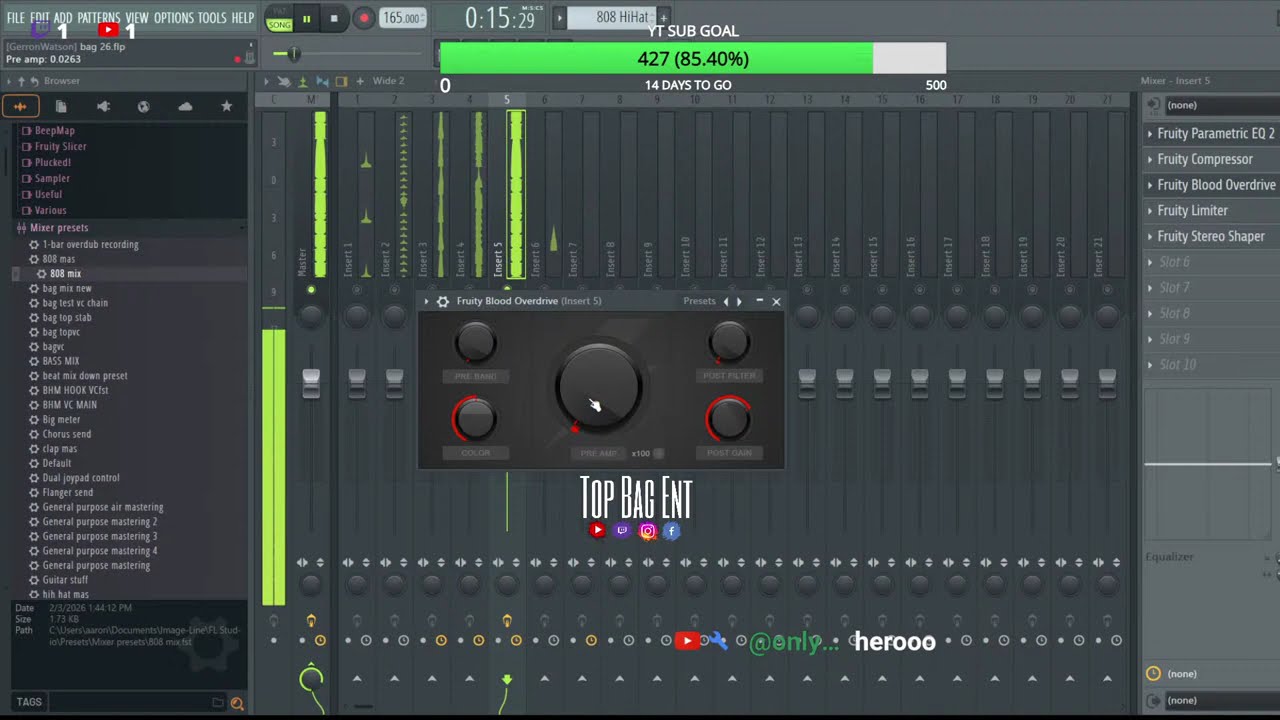Screen dimensions: 1280x720
Task: Click the routing arrow under Insert 1
Action: (x=357, y=679)
